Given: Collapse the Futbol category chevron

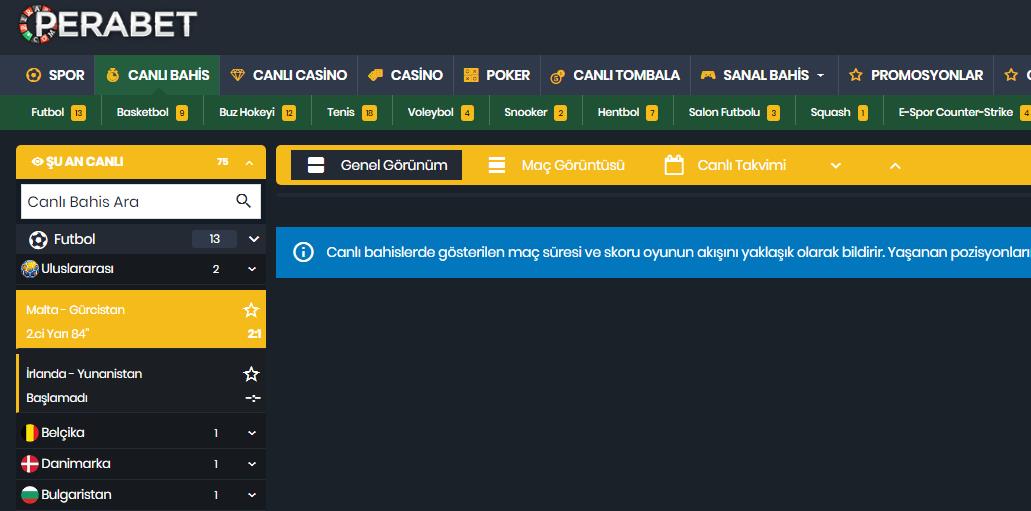Looking at the screenshot, I should [254, 239].
